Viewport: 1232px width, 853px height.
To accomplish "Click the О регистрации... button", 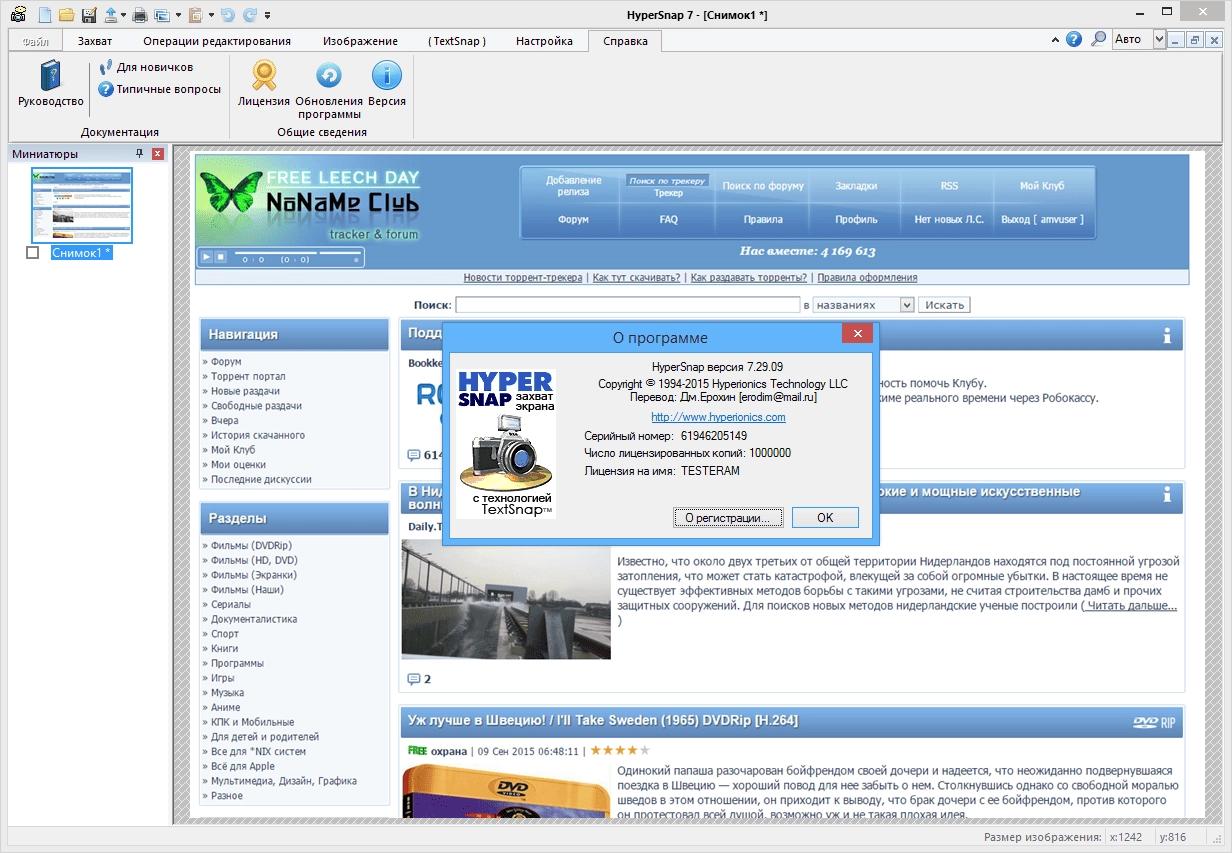I will 728,518.
